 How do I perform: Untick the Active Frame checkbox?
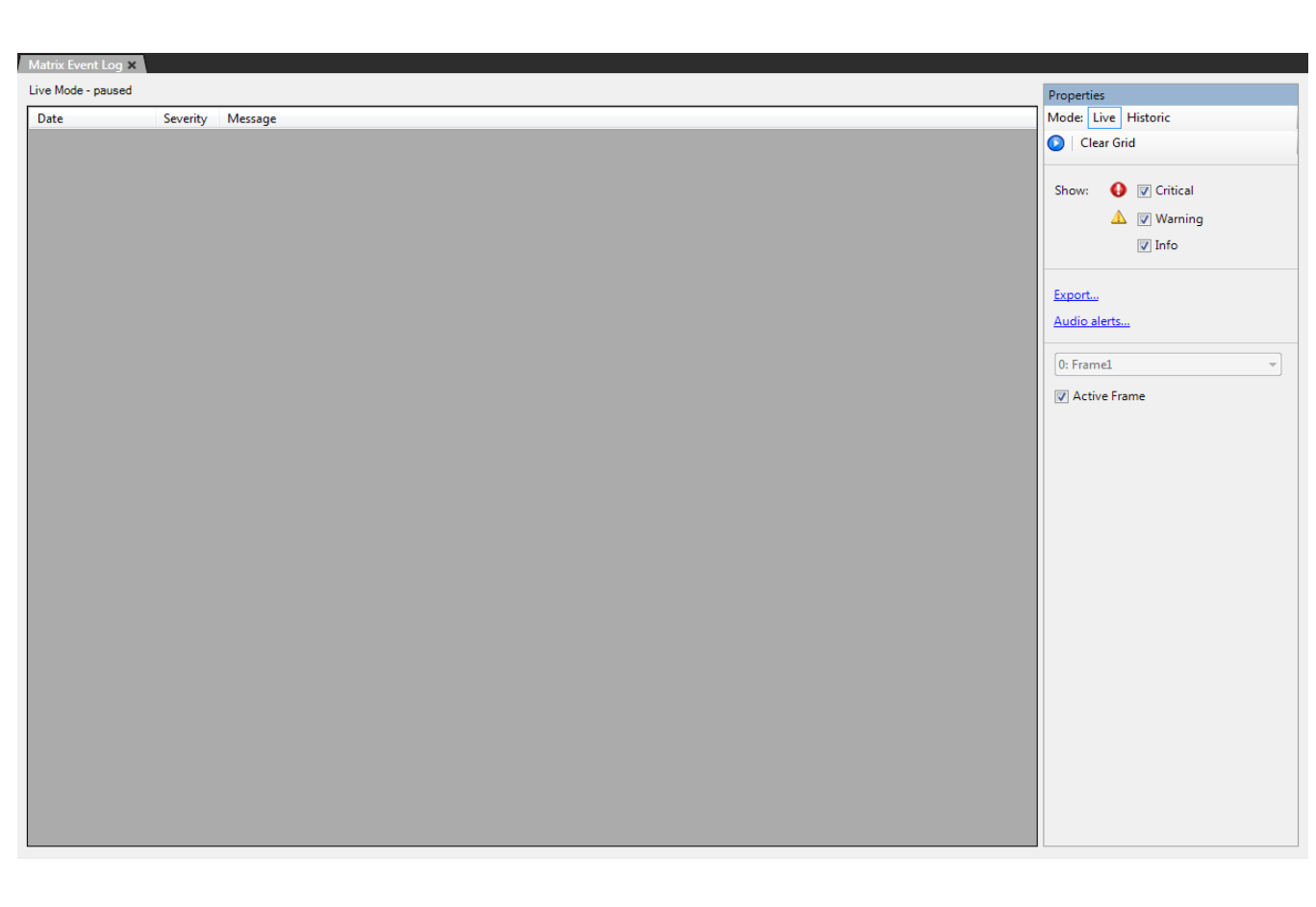[x=1061, y=396]
